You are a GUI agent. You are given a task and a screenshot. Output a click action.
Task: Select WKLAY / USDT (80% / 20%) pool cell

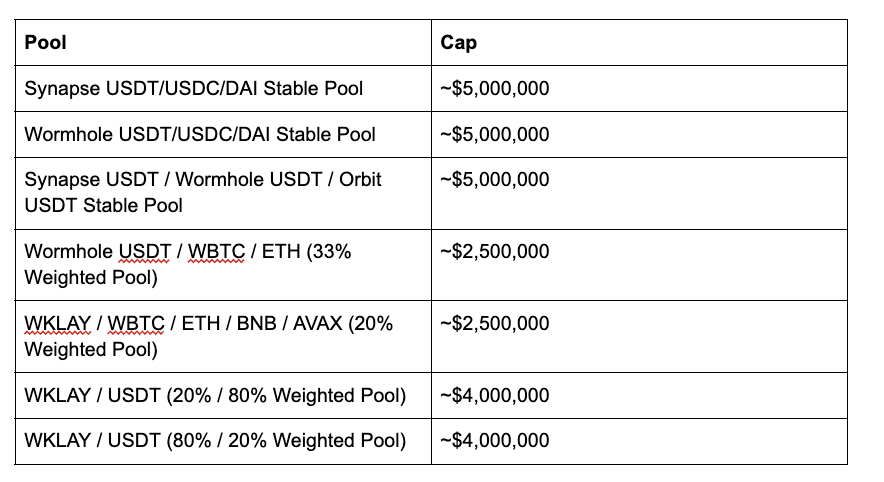point(223,441)
